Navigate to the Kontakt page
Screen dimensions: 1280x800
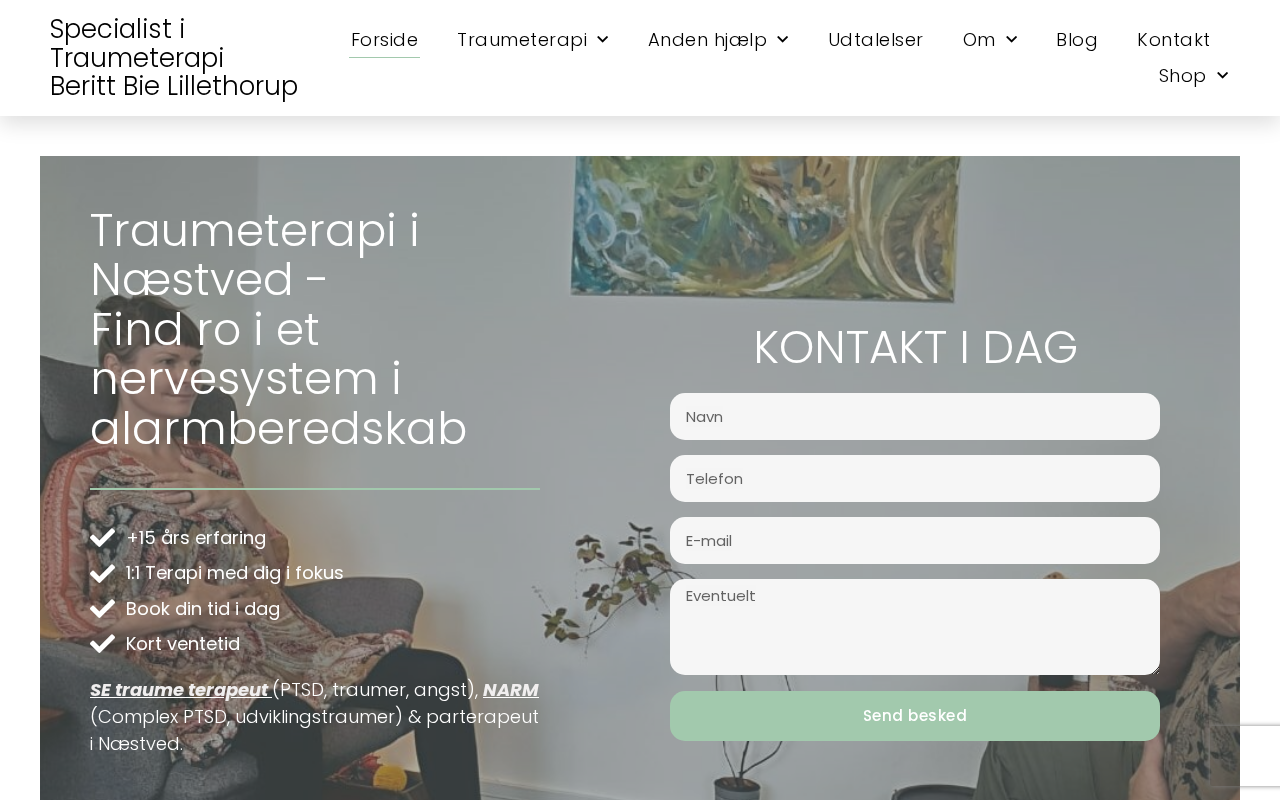1173,40
